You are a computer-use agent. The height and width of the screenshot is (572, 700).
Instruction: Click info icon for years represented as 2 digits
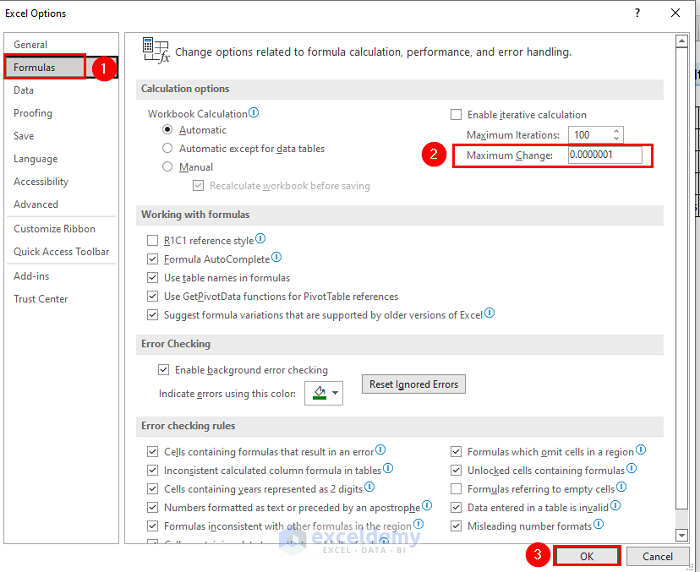coord(369,487)
